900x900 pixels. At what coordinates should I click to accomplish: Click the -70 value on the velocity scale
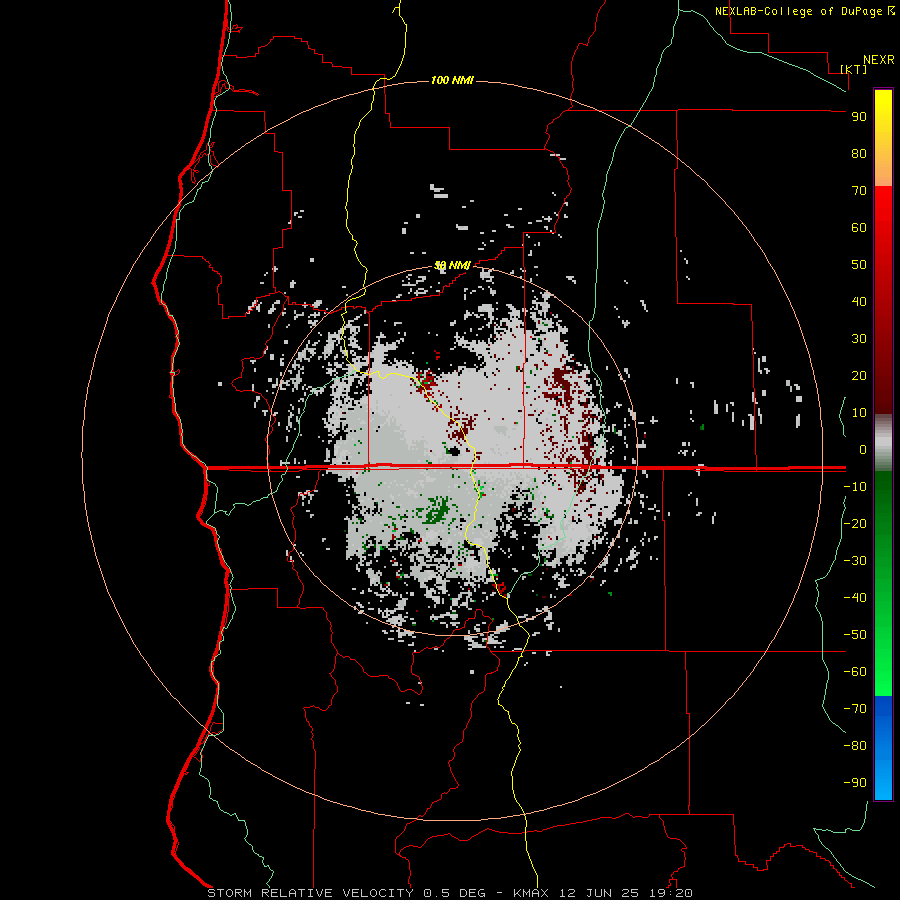(x=855, y=709)
